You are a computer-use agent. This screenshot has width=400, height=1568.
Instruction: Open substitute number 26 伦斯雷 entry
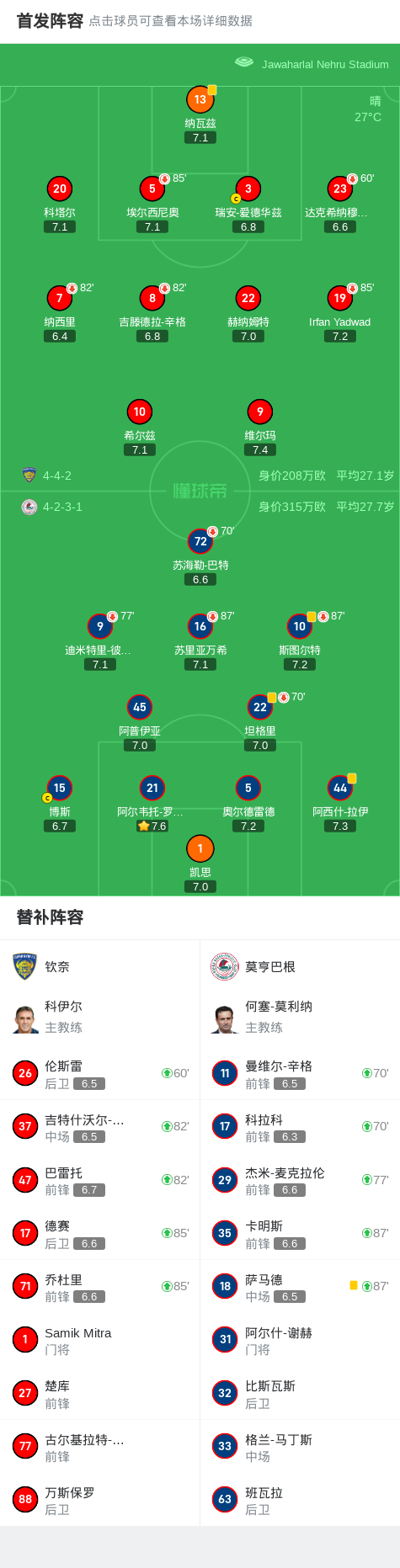click(x=100, y=1073)
